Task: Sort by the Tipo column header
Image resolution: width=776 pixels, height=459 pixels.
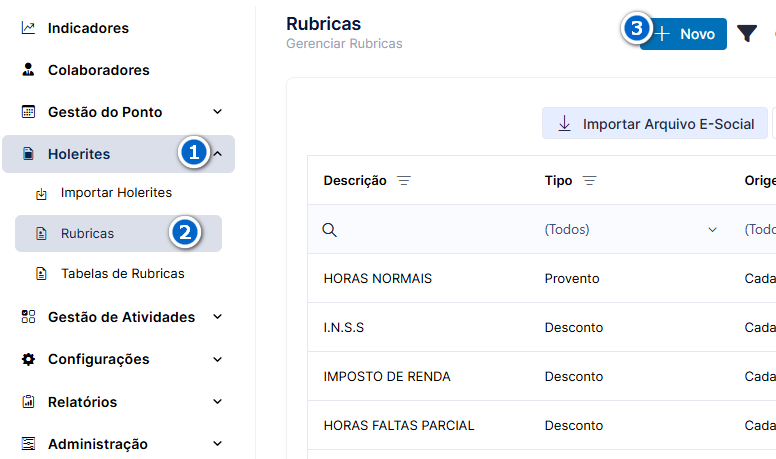Action: click(x=558, y=181)
